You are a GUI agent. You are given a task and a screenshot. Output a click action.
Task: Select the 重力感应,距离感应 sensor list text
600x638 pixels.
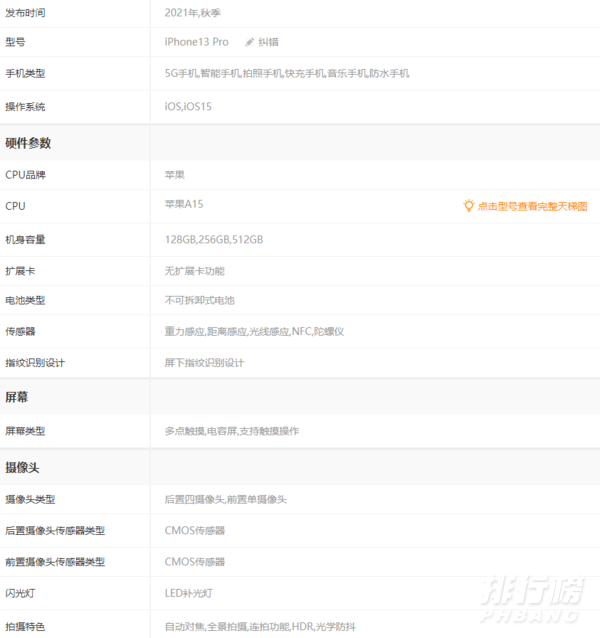254,332
